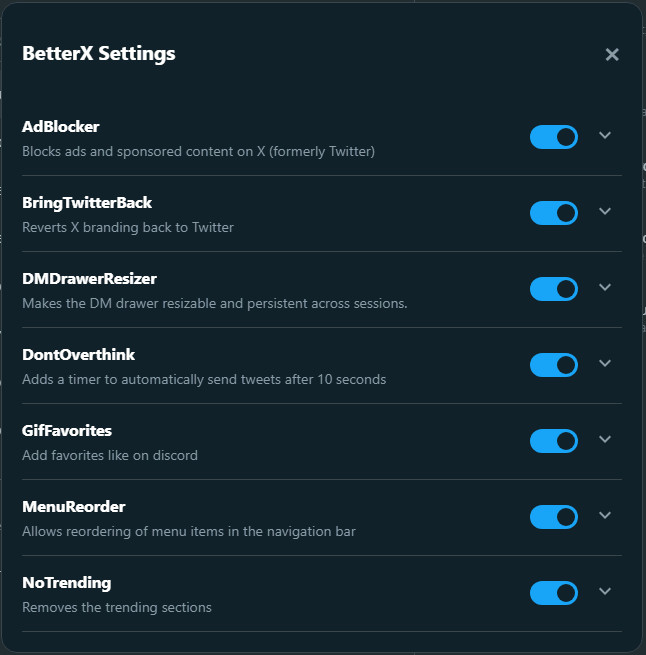The width and height of the screenshot is (646, 655).
Task: Expand the NoTrending chevron arrow
Action: tap(604, 591)
